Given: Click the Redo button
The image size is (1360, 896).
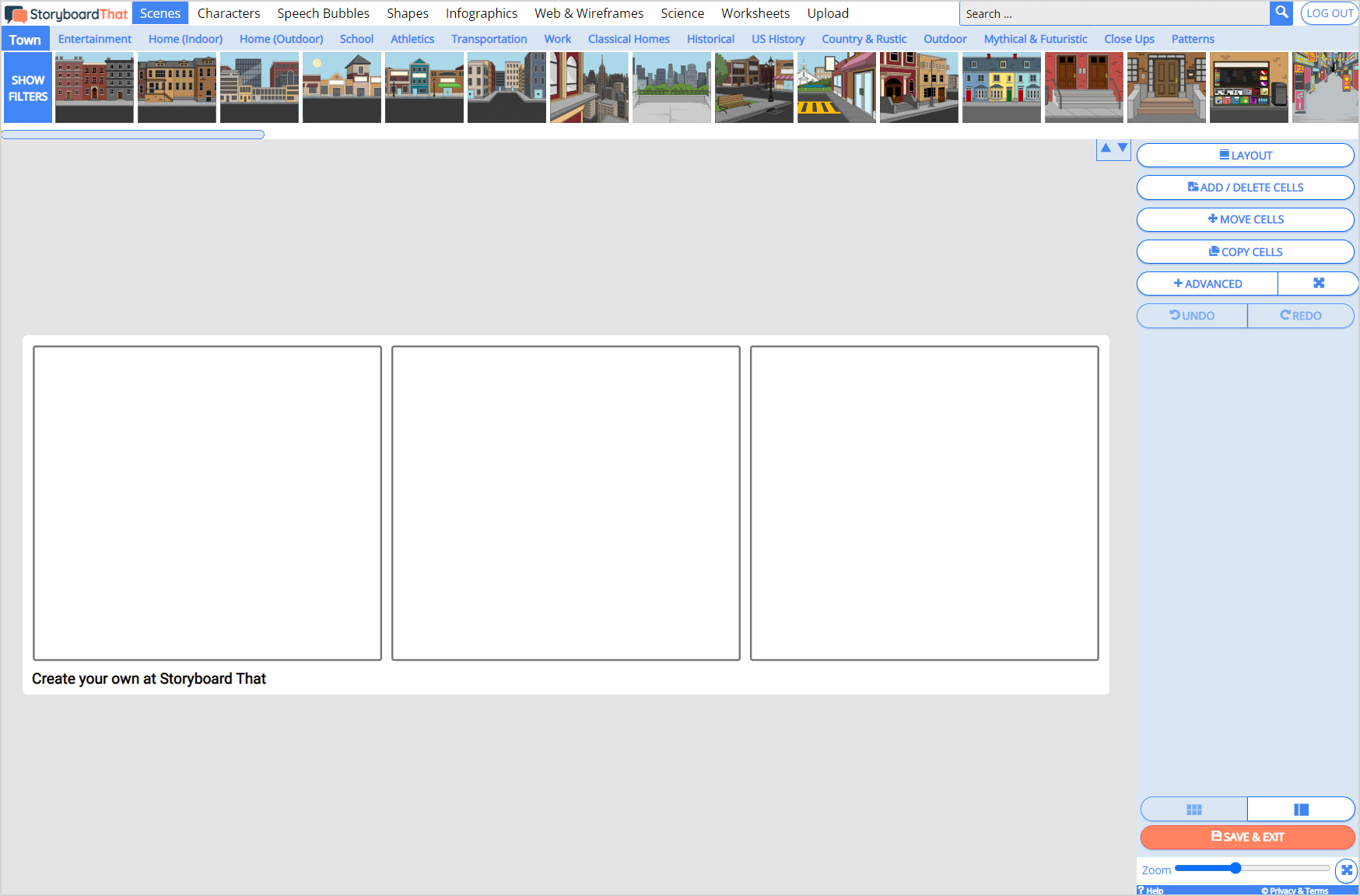Looking at the screenshot, I should point(1301,316).
